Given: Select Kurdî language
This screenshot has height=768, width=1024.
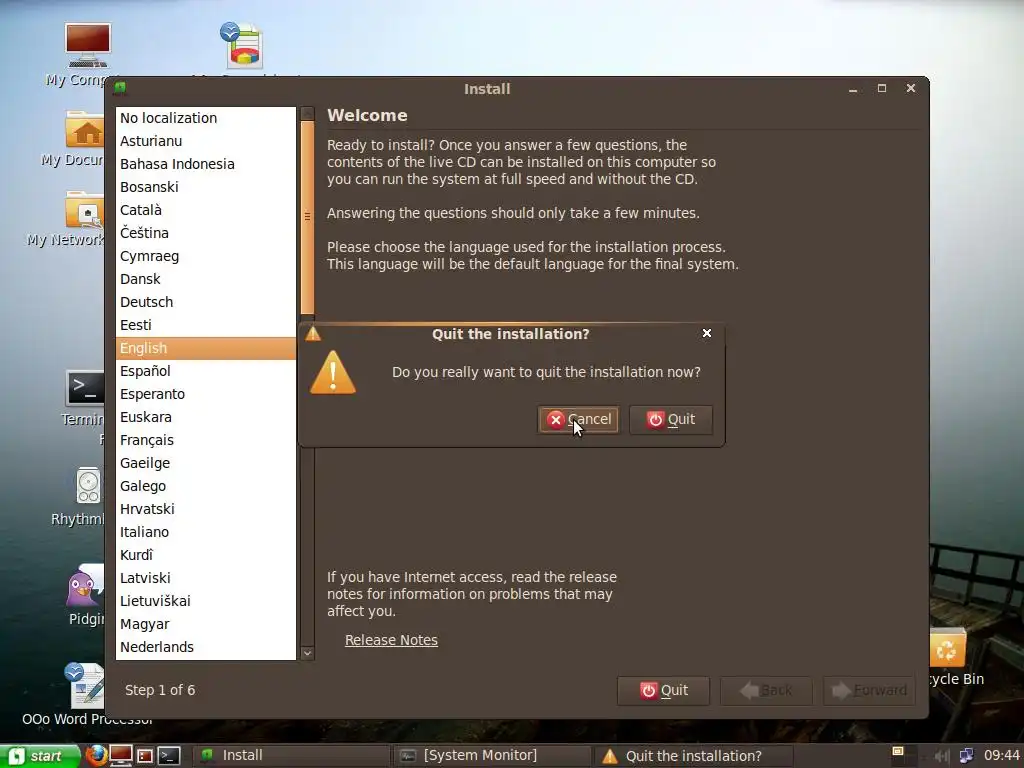Looking at the screenshot, I should (206, 555).
